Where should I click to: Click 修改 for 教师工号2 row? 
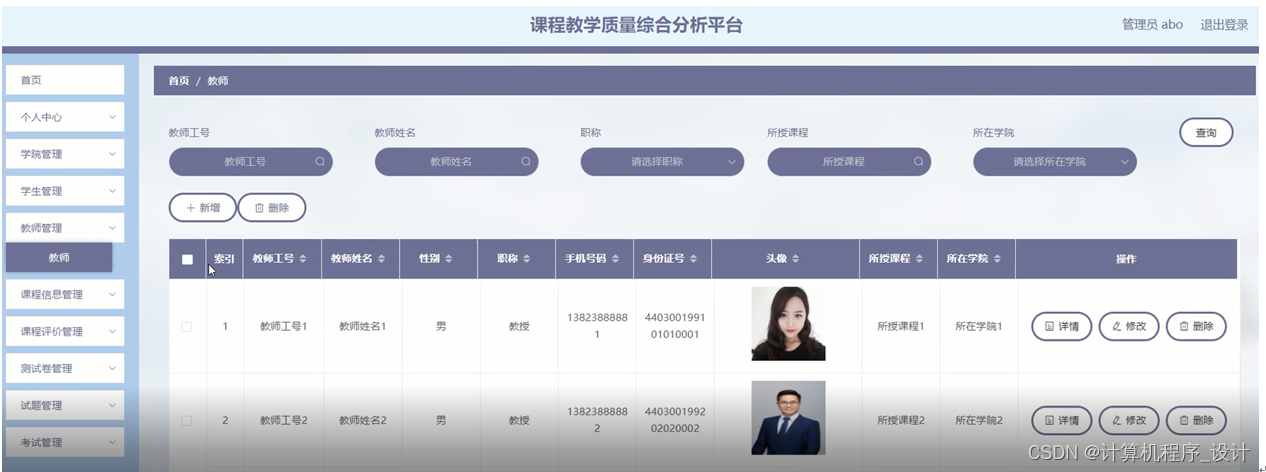(1129, 421)
